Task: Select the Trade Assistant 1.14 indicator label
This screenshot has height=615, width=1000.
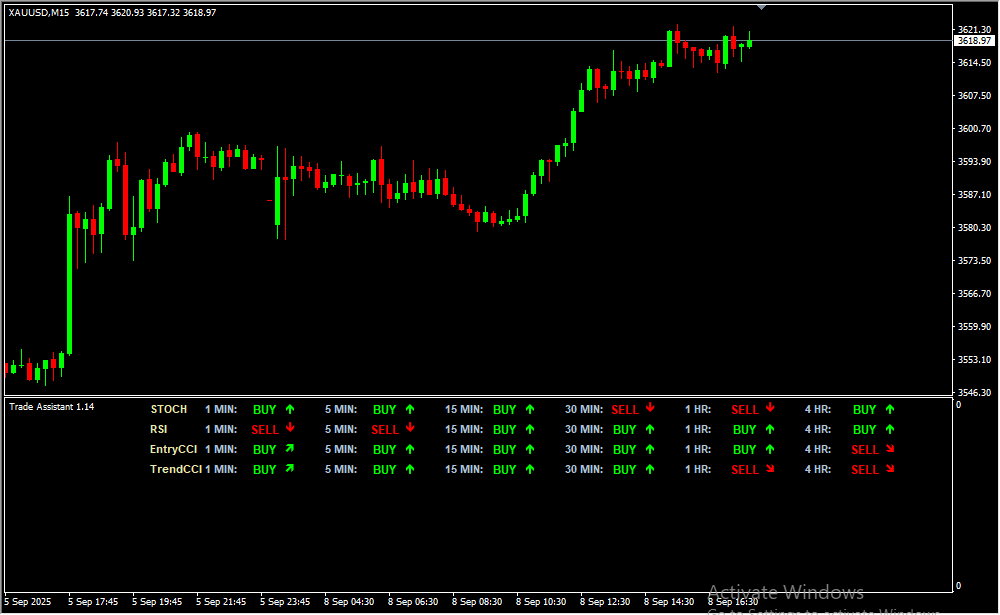Action: coord(51,407)
